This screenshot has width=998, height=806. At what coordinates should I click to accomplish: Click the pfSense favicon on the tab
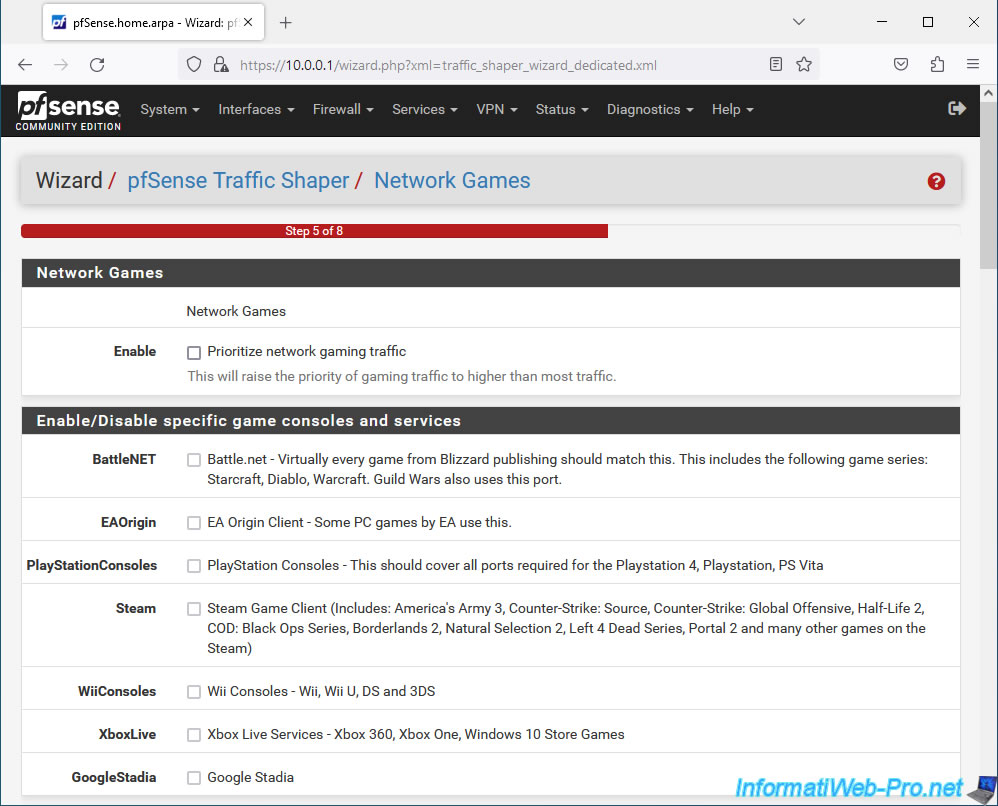pos(59,22)
